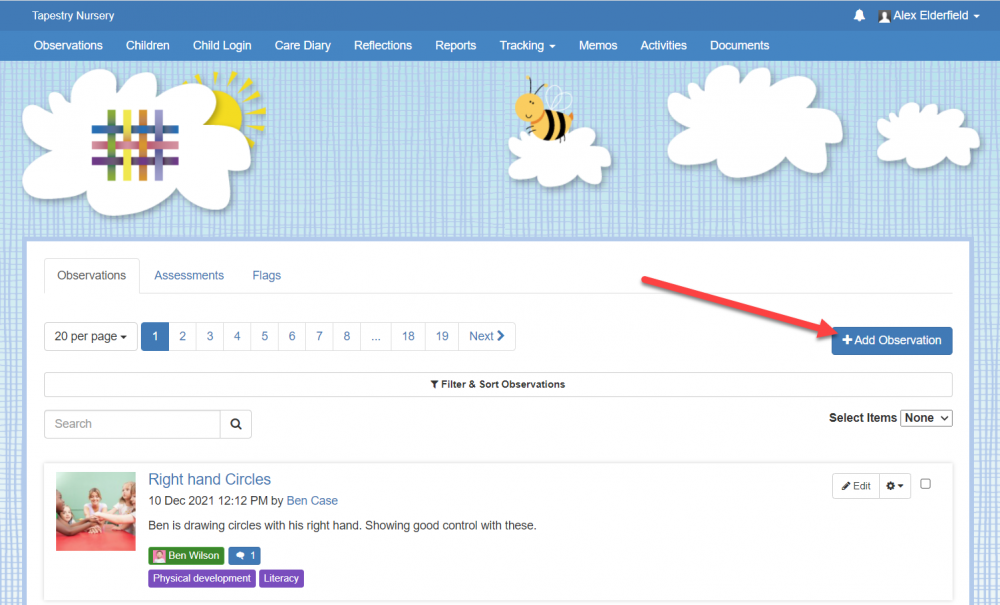The image size is (1000, 605).
Task: Click the Literacy tag
Action: pyautogui.click(x=281, y=578)
